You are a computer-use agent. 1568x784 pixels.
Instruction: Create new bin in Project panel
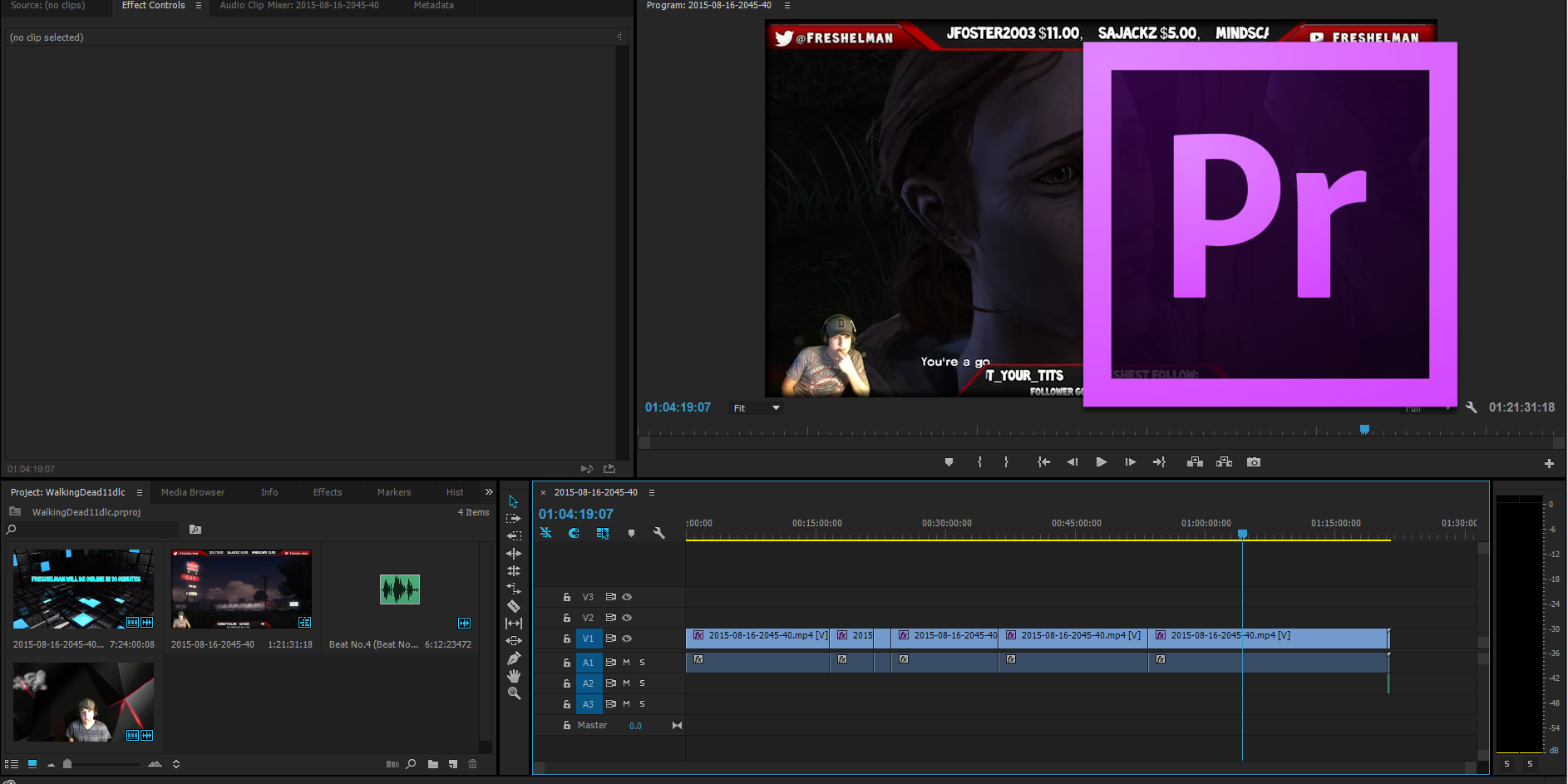pyautogui.click(x=433, y=764)
